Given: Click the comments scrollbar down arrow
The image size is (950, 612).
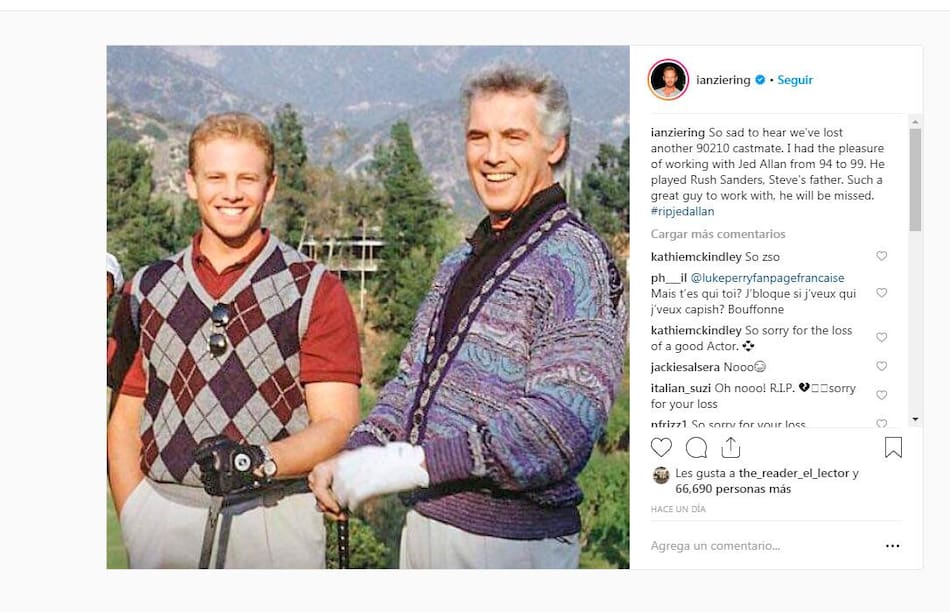Looking at the screenshot, I should coord(915,419).
